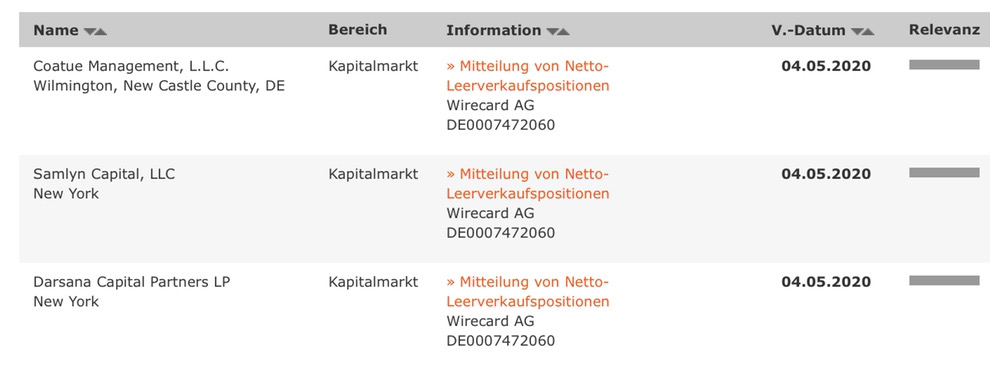
Task: Sort V.-Datum column descending with down arrow
Action: [x=857, y=32]
